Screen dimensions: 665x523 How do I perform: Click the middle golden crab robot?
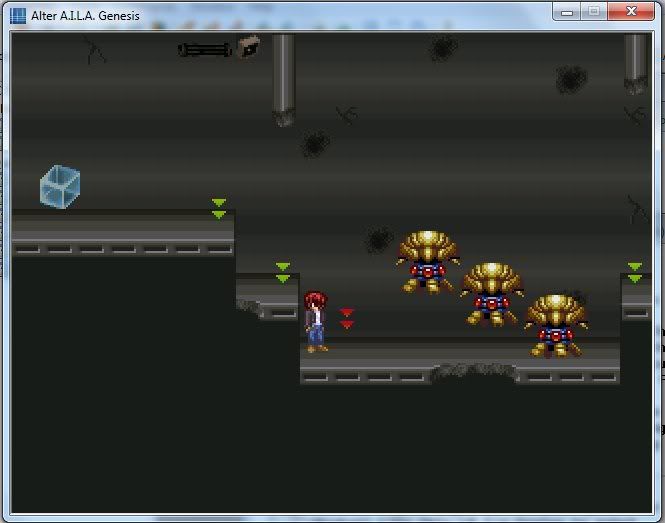[492, 294]
